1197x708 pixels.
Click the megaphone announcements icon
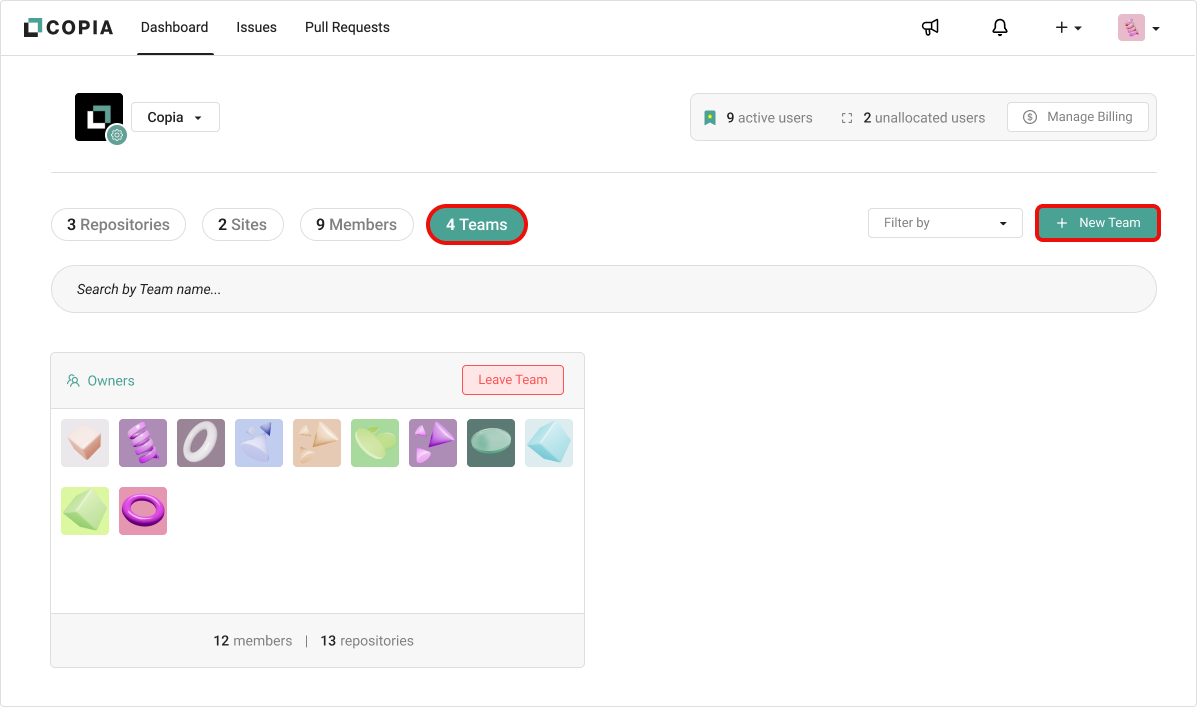(930, 28)
